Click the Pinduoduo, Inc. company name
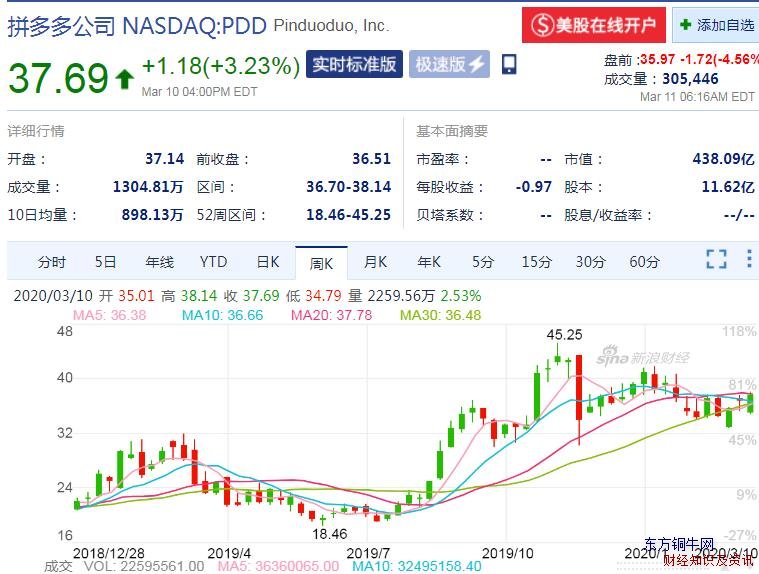 coord(332,25)
